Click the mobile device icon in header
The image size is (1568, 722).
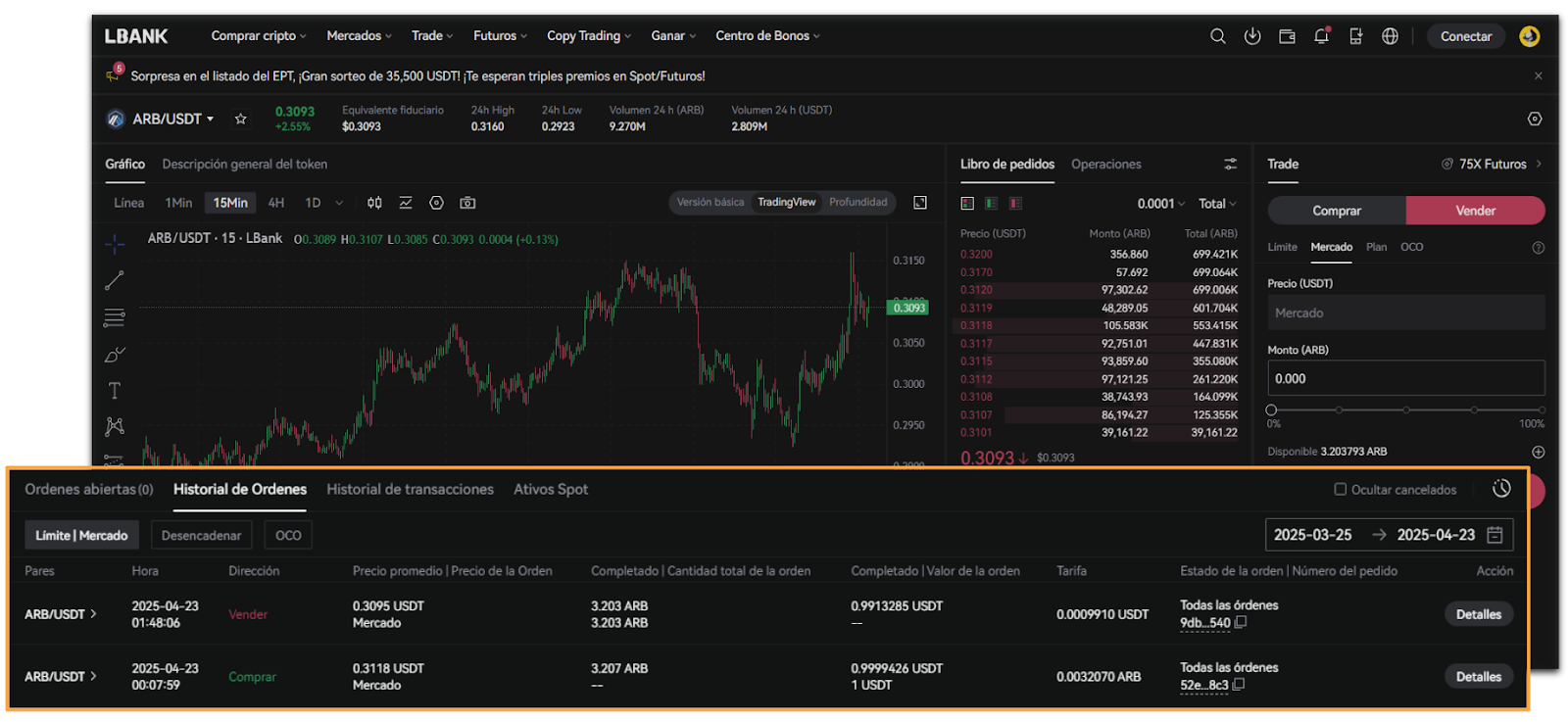coord(1355,36)
